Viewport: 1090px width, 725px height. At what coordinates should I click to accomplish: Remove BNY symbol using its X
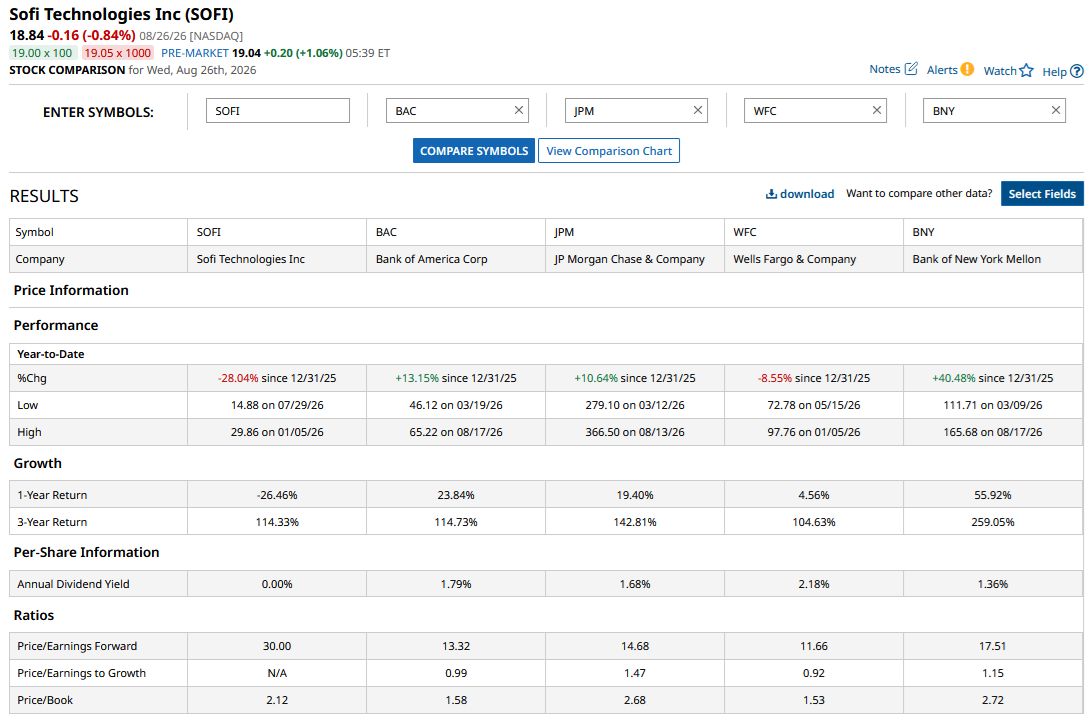1056,110
